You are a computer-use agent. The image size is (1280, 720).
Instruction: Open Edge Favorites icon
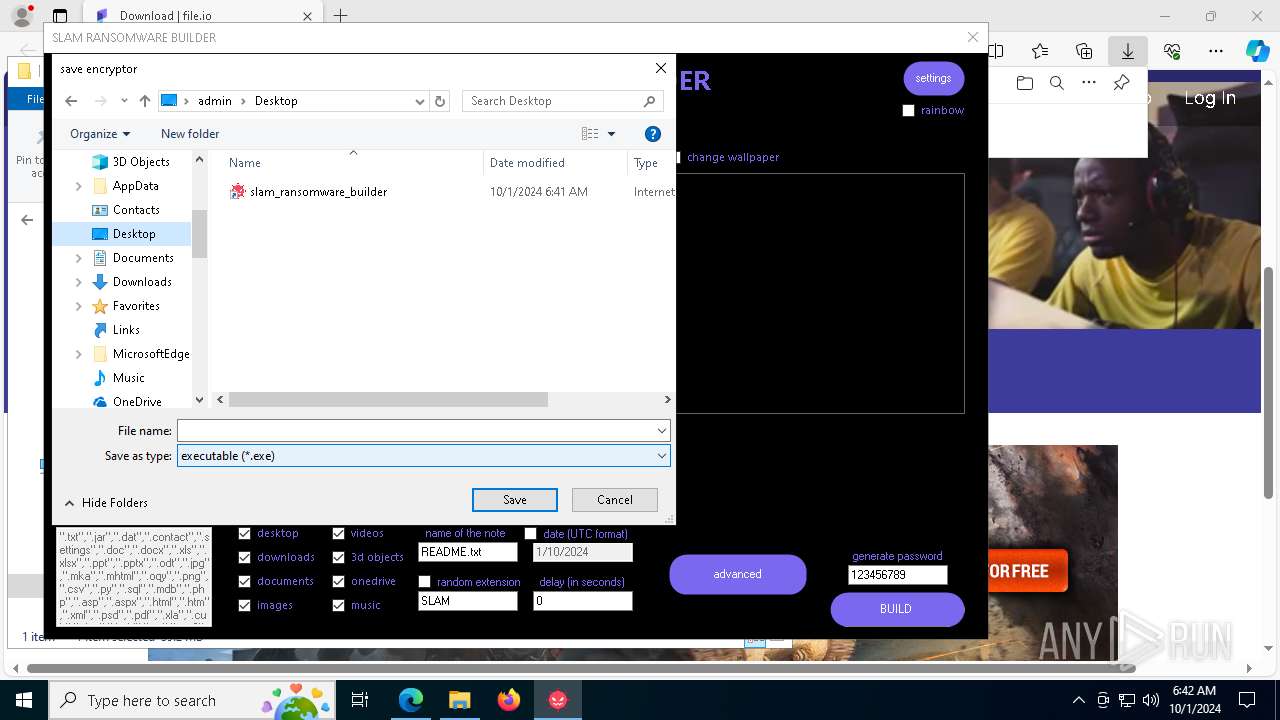(1040, 51)
